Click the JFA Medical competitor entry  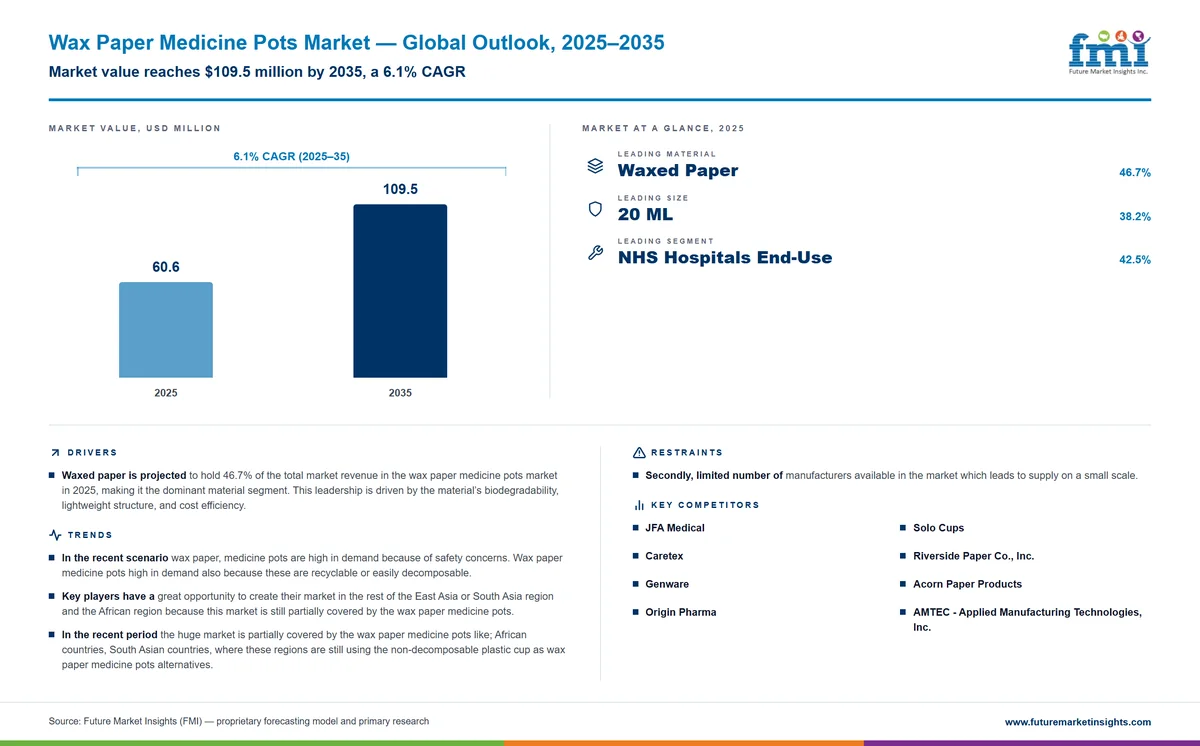(x=675, y=528)
